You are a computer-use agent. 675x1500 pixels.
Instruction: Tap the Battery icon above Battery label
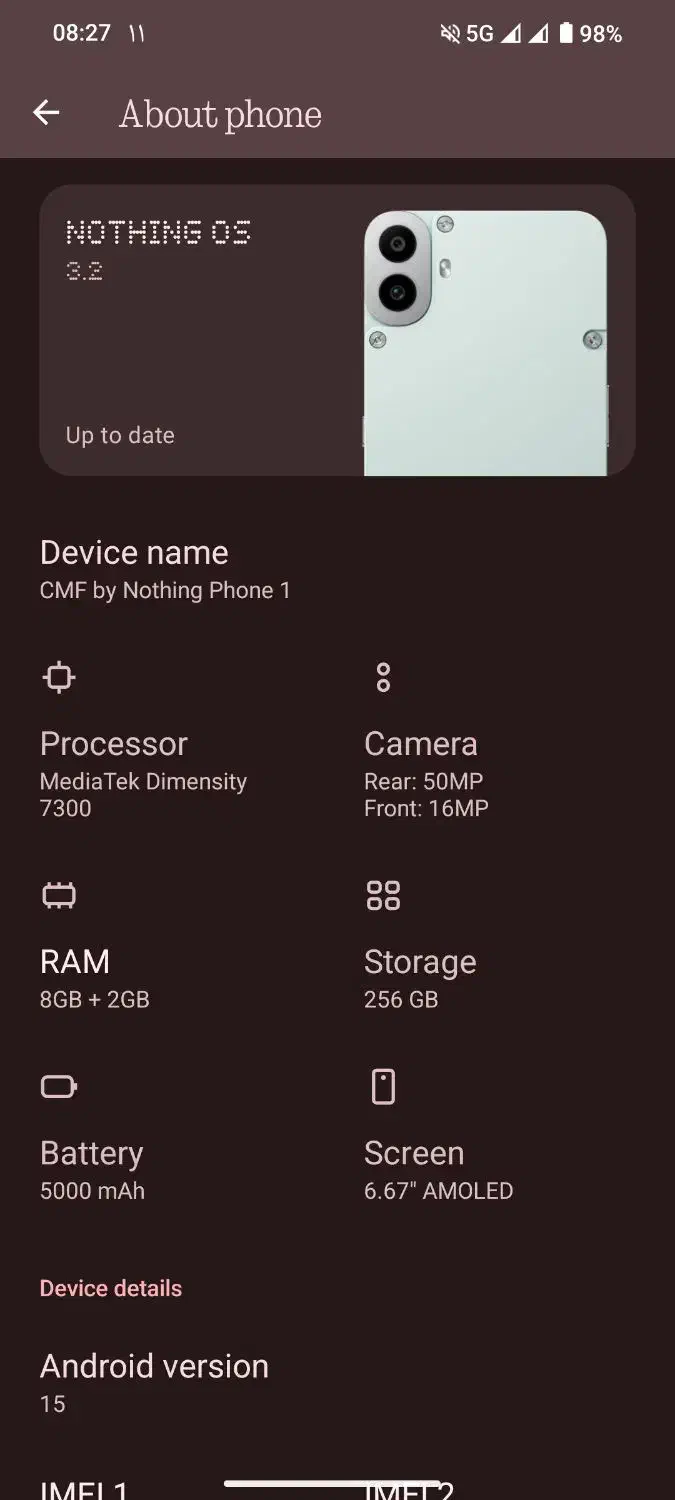coord(59,1086)
